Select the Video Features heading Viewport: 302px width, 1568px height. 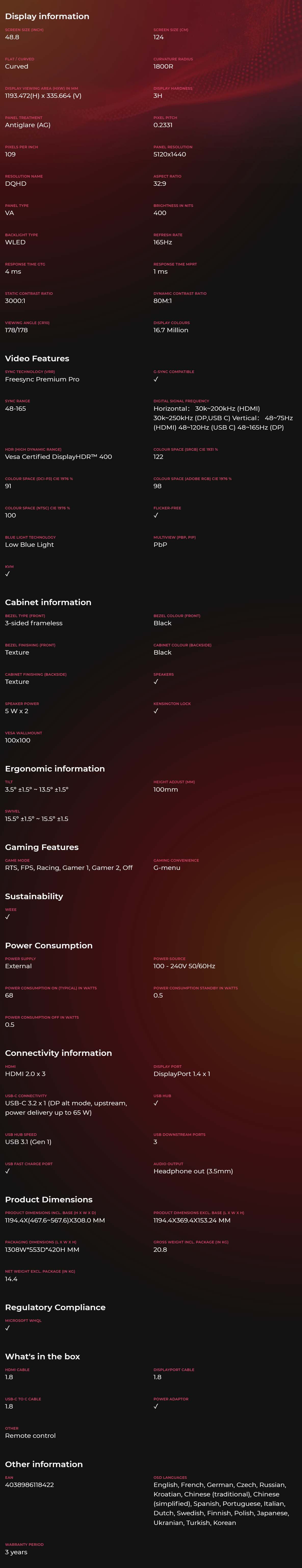(x=37, y=358)
